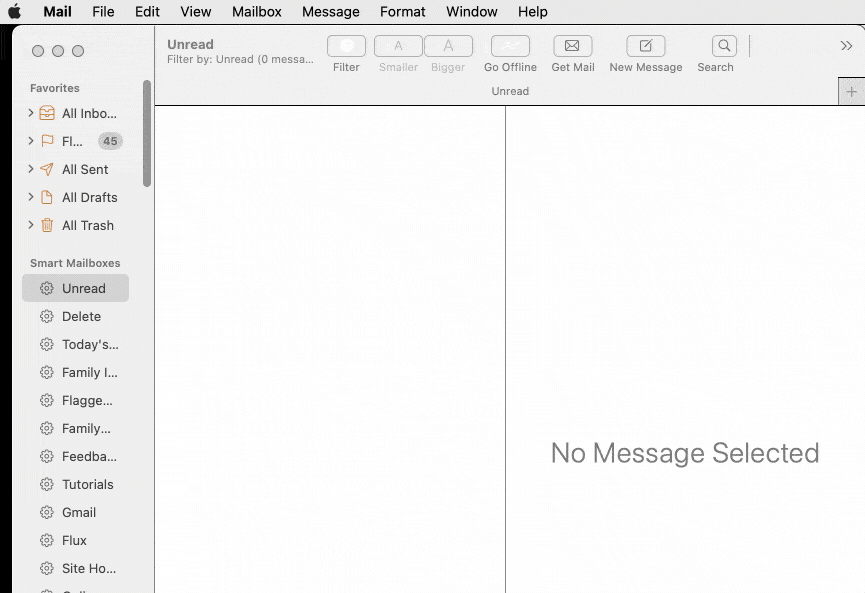Open the Search magnifier icon
The height and width of the screenshot is (593, 865).
pos(724,46)
